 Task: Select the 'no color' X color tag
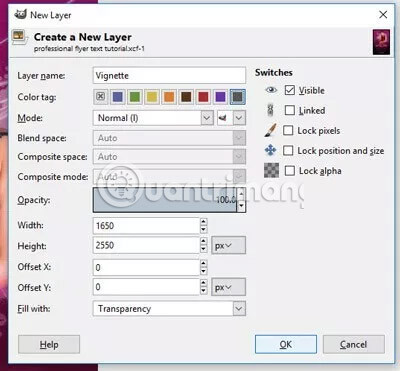pyautogui.click(x=101, y=97)
